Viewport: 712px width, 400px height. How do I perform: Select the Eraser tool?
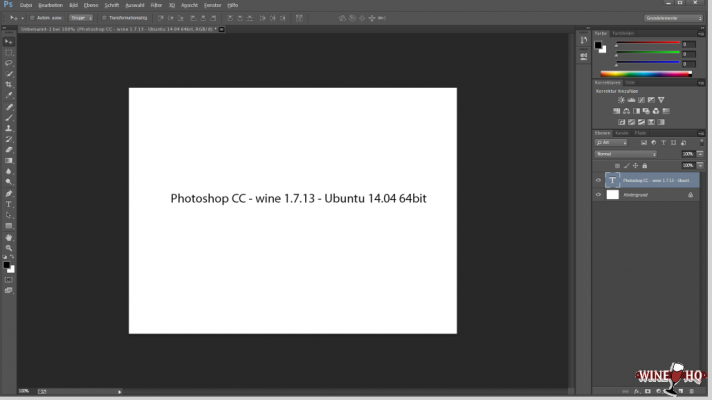(x=9, y=150)
